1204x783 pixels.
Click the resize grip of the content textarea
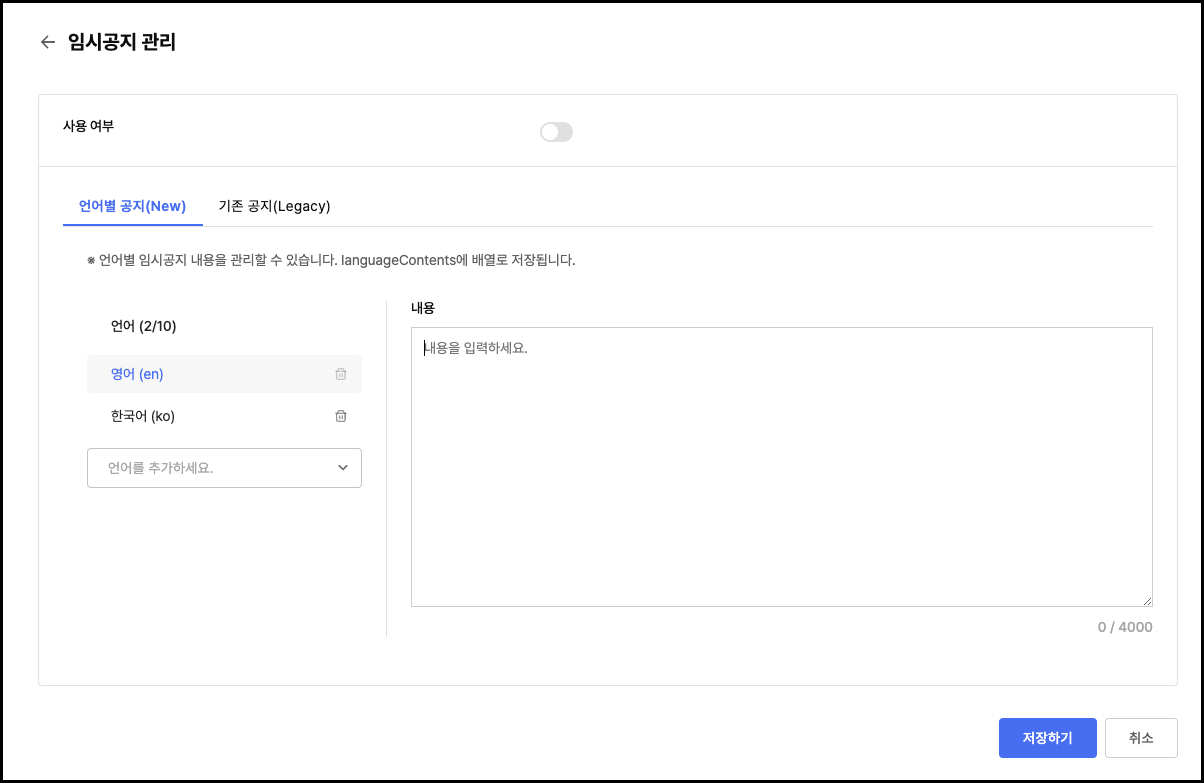click(x=1147, y=600)
